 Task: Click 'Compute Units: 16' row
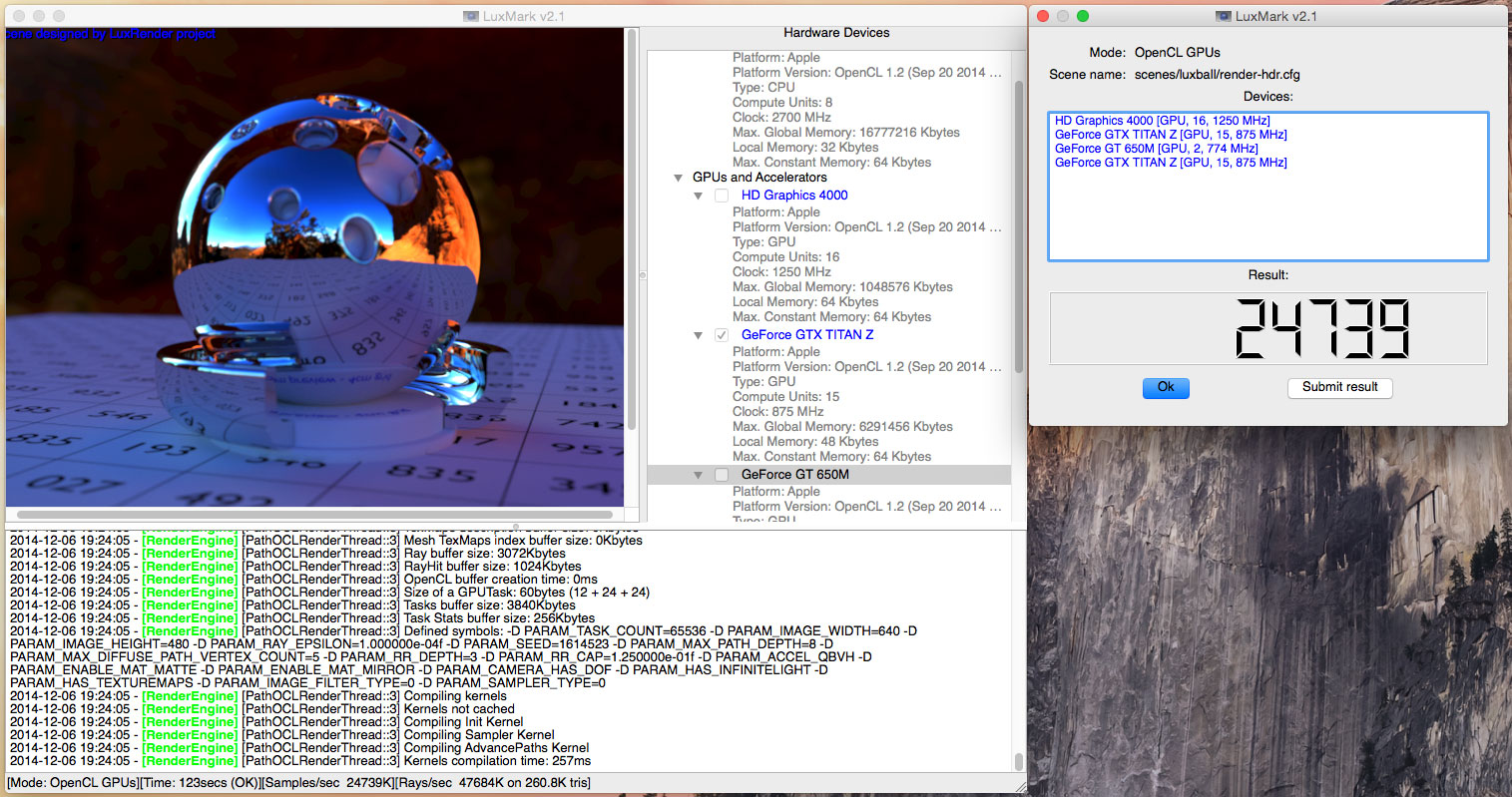pyautogui.click(x=785, y=257)
